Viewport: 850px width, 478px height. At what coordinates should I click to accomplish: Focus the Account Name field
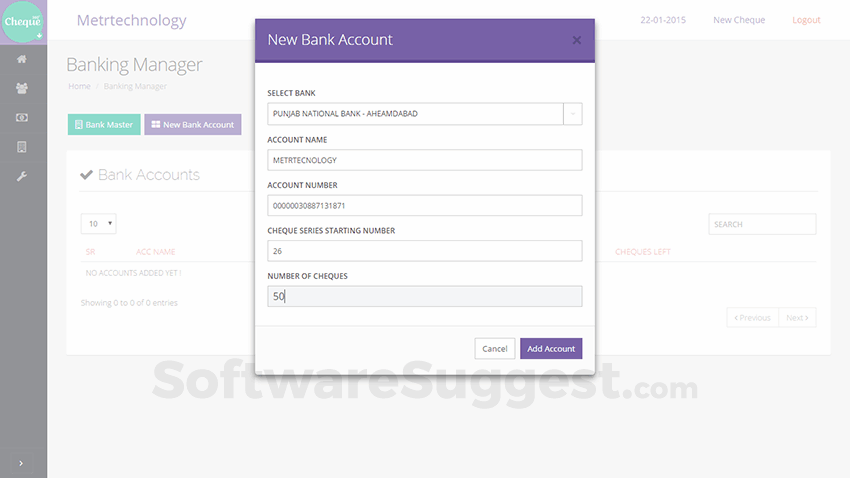click(424, 160)
